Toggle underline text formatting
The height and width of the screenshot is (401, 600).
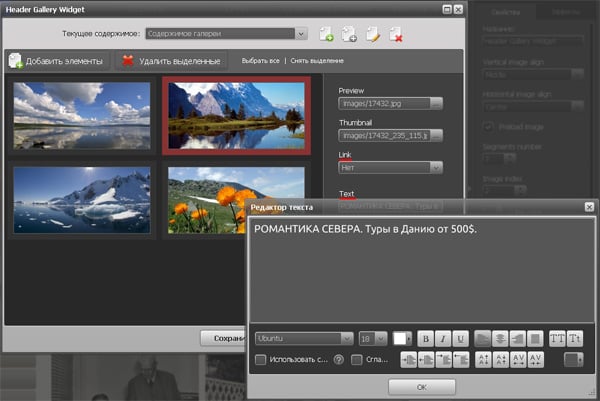(460, 339)
